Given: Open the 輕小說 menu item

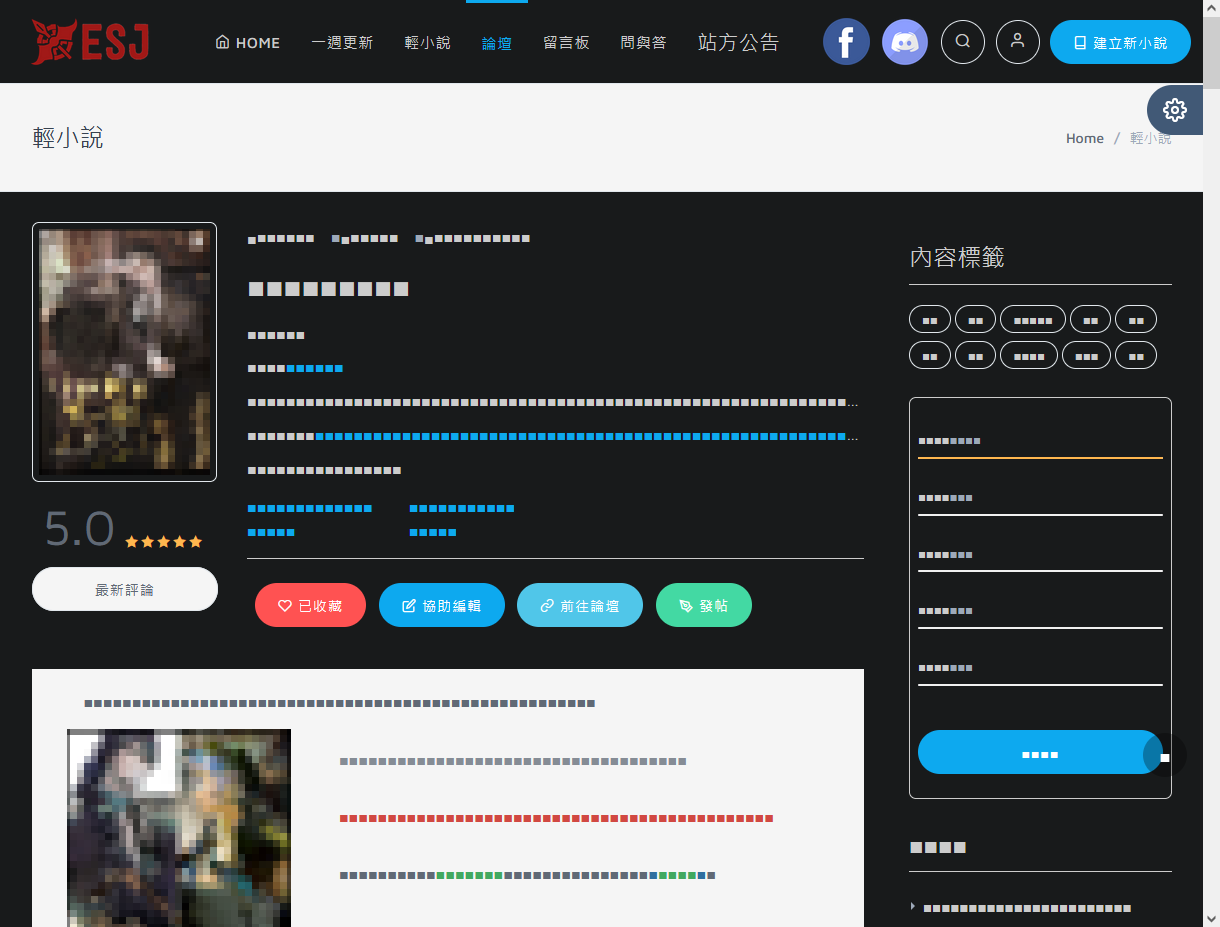Looking at the screenshot, I should click(x=427, y=43).
